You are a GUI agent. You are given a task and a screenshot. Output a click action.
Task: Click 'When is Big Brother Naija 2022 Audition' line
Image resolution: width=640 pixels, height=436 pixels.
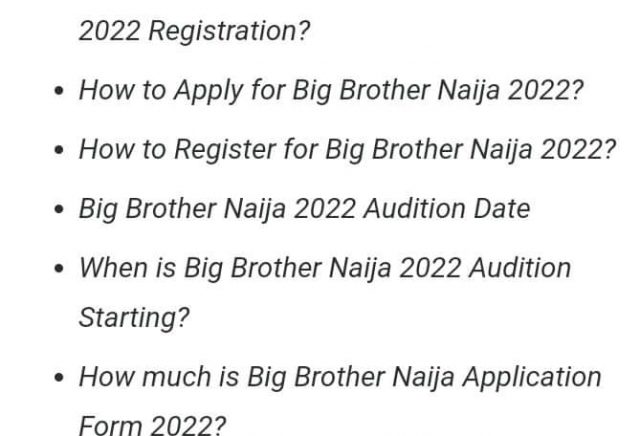tap(325, 268)
